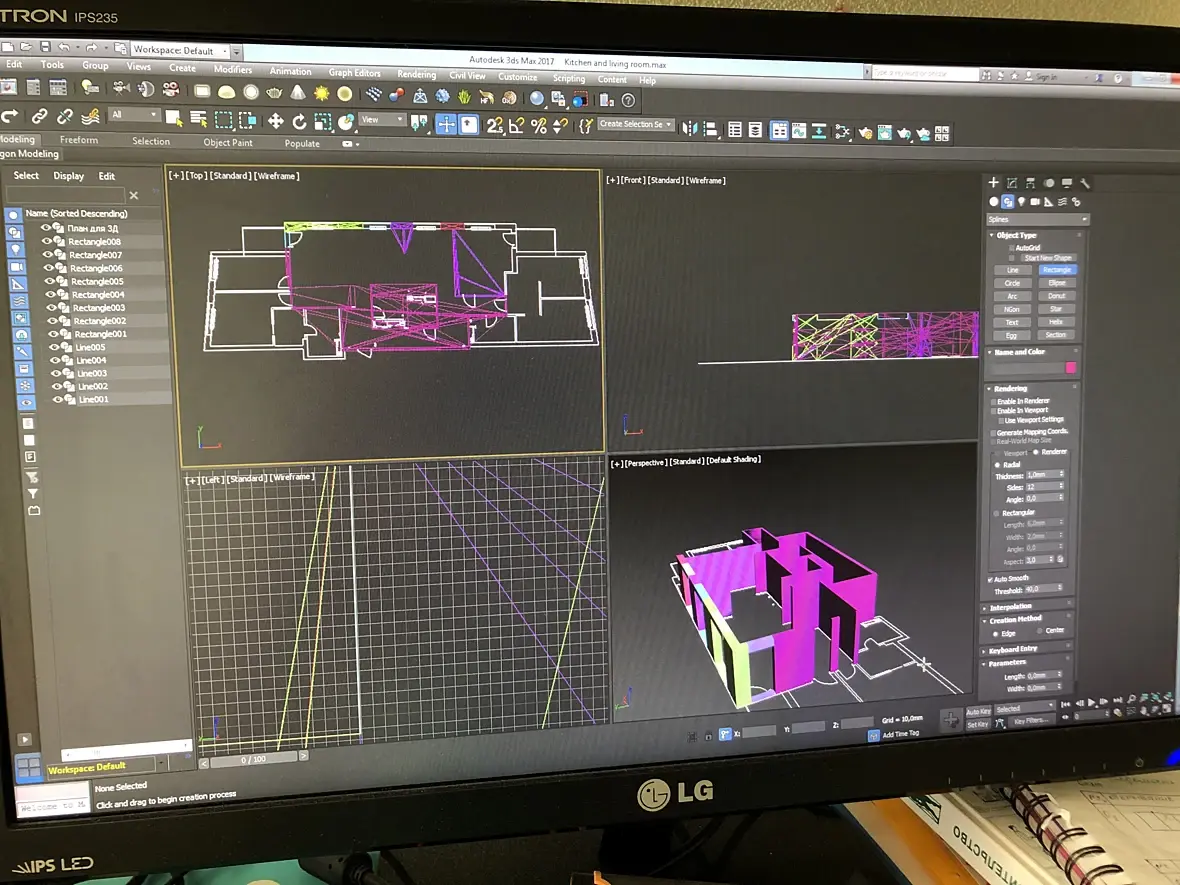Toggle Window/Crossing selection mode
1180x885 pixels.
point(248,120)
